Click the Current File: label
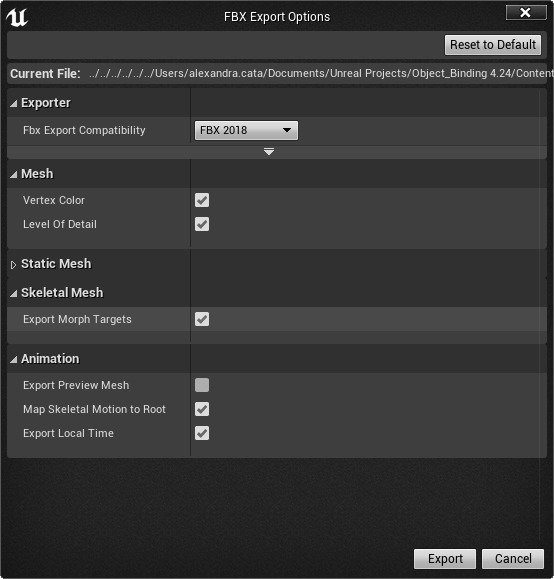 click(x=45, y=73)
